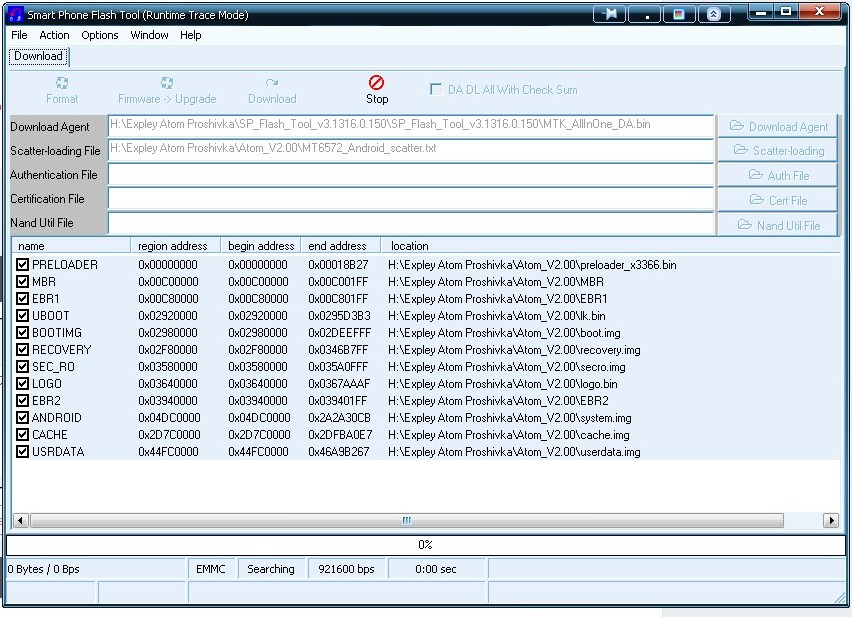Toggle the RECOVERY partition checkbox
The height and width of the screenshot is (617, 852).
click(x=23, y=350)
